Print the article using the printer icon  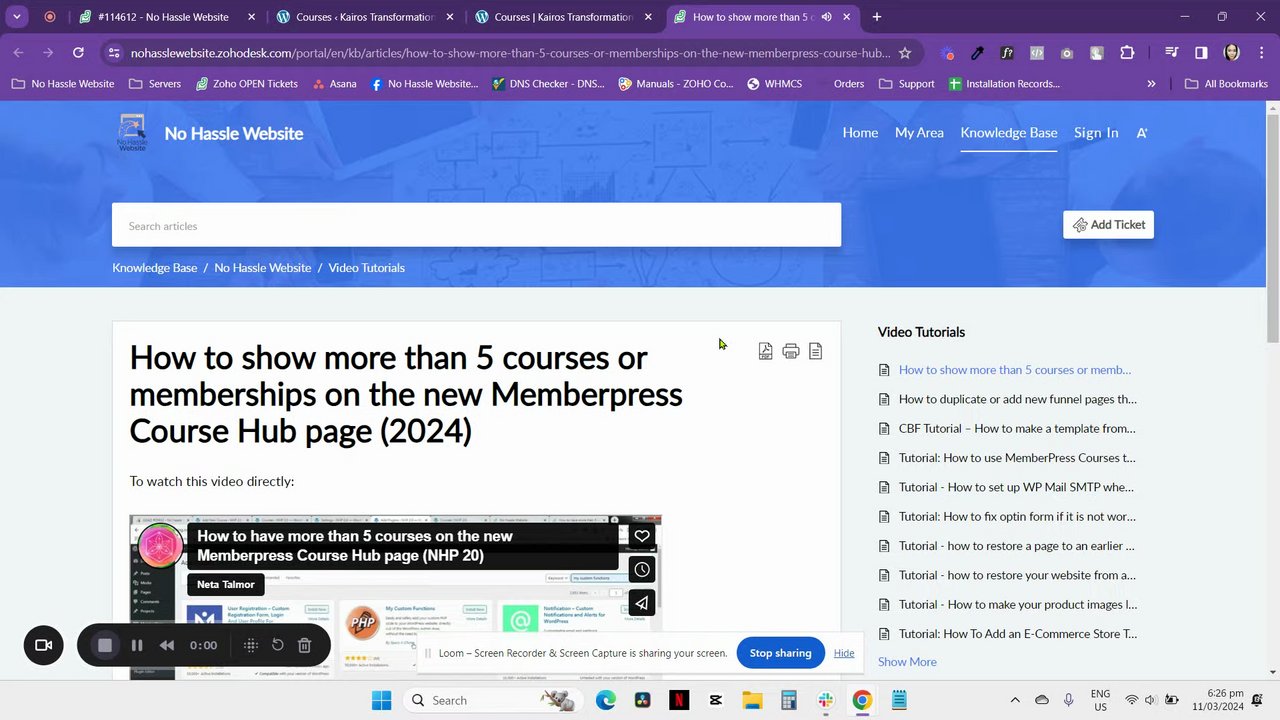pos(791,351)
